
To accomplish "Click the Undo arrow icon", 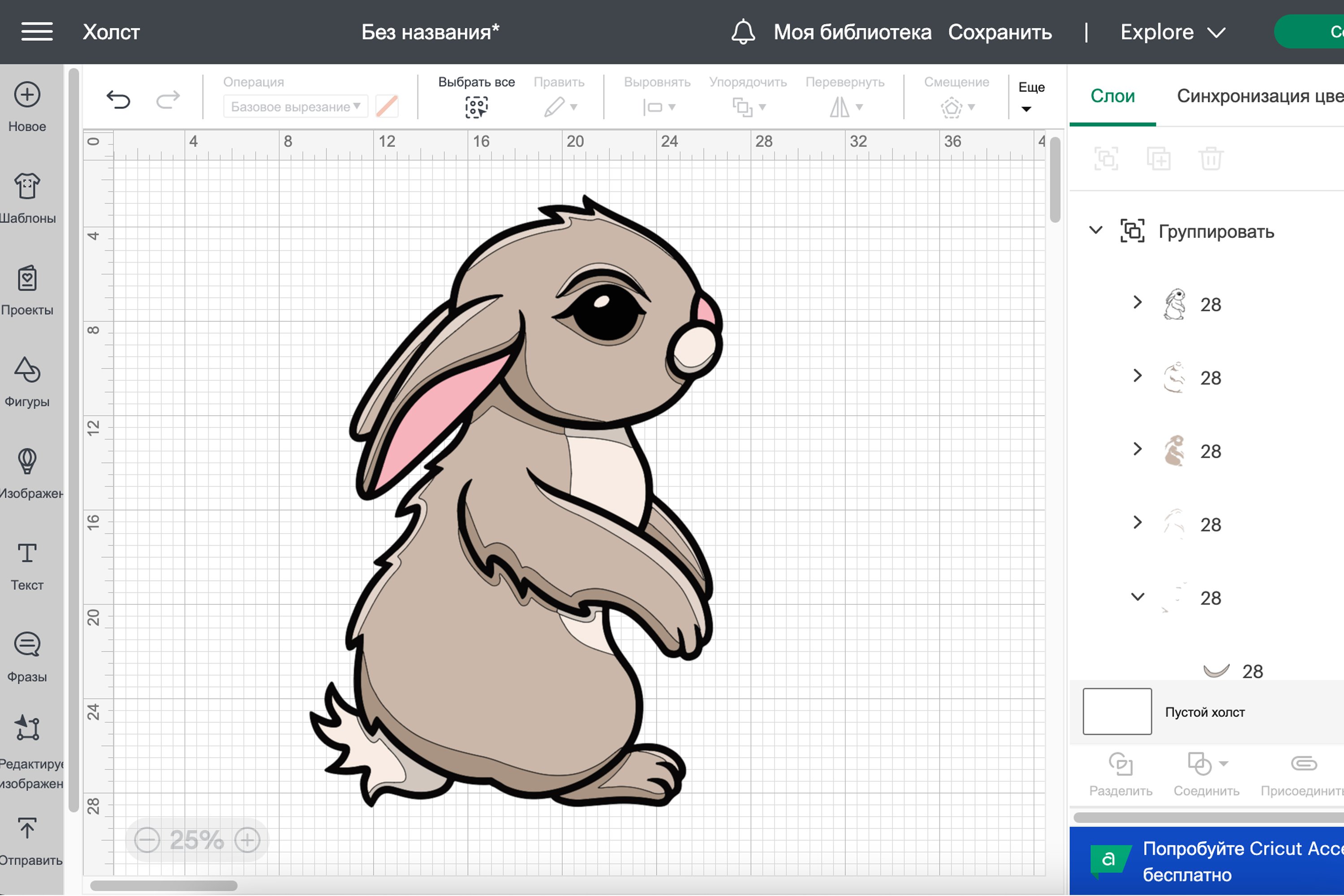I will [118, 99].
